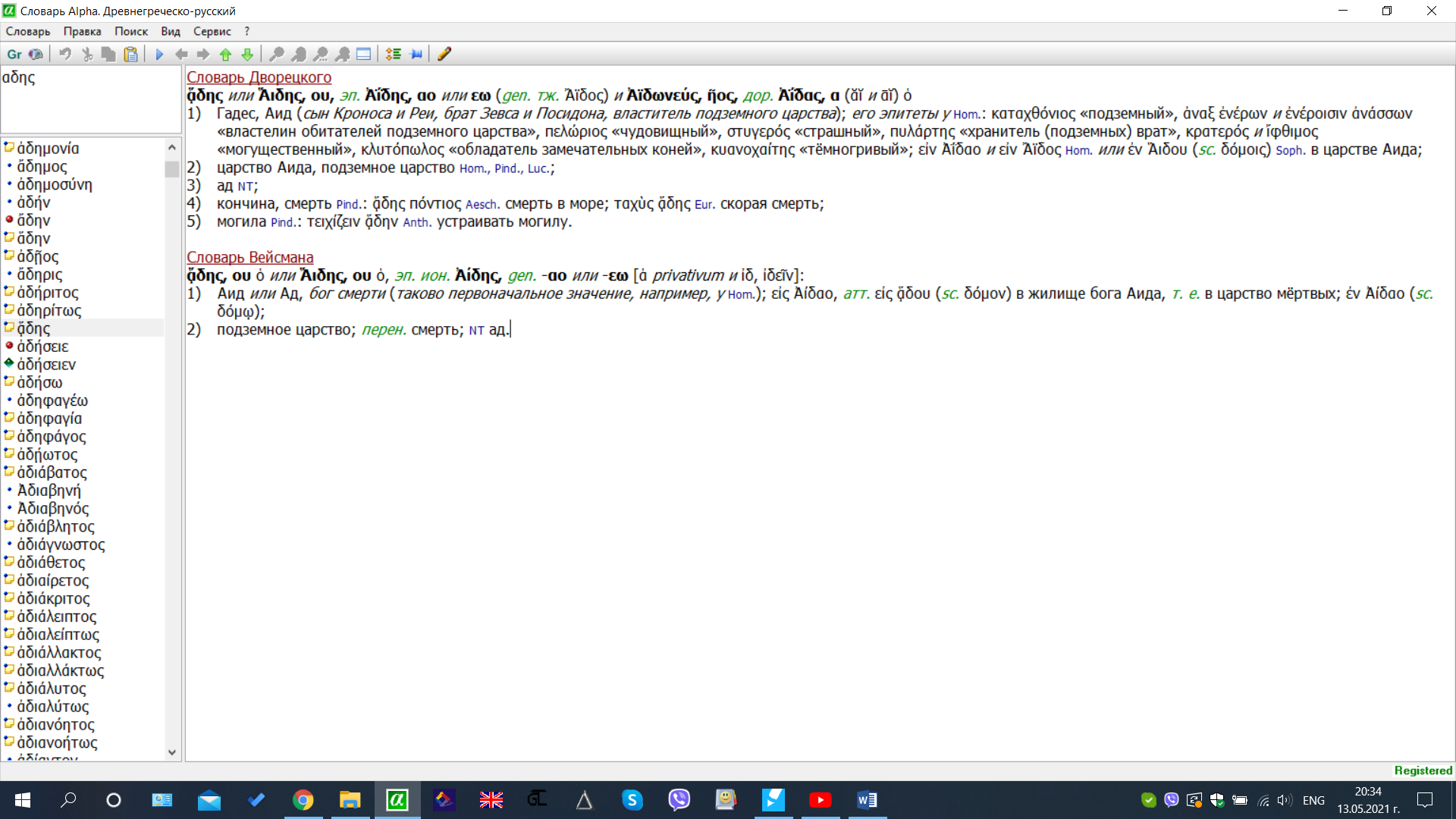
Task: Open the Поиск menu
Action: click(x=130, y=31)
